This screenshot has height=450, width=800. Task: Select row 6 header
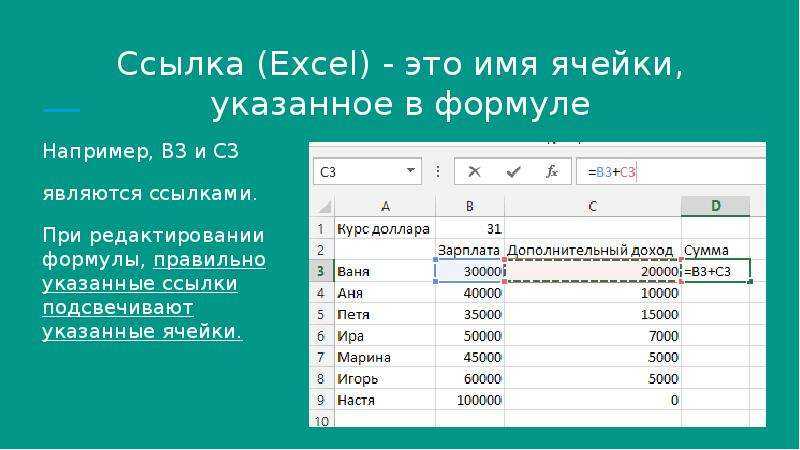(321, 336)
